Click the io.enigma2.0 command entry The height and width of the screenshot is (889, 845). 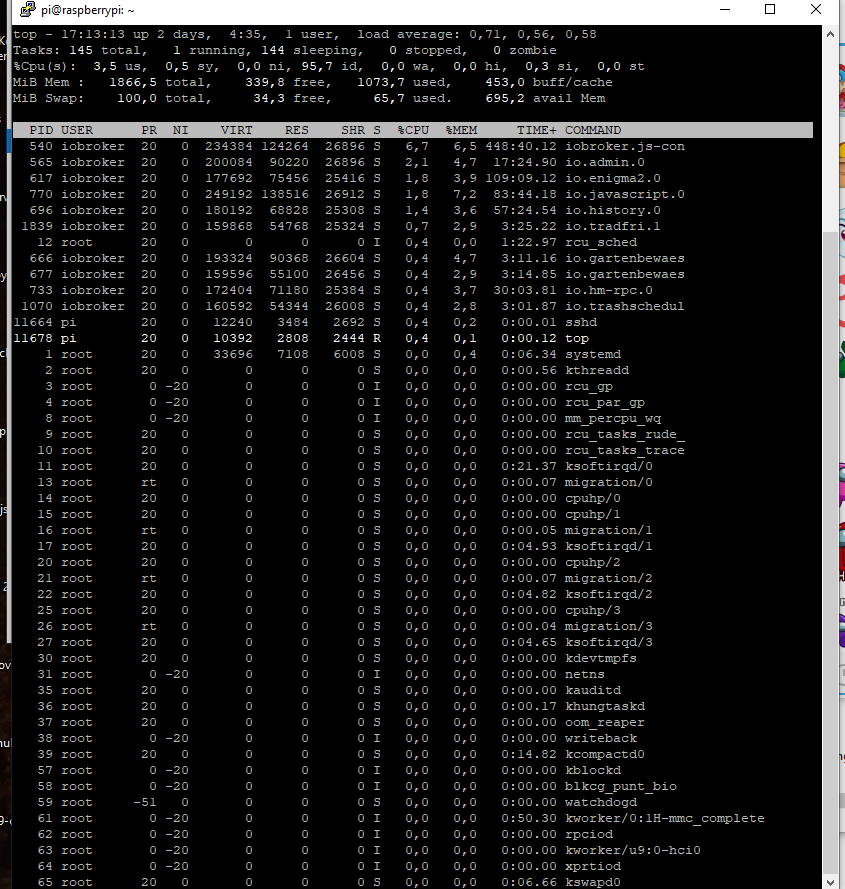pyautogui.click(x=613, y=178)
